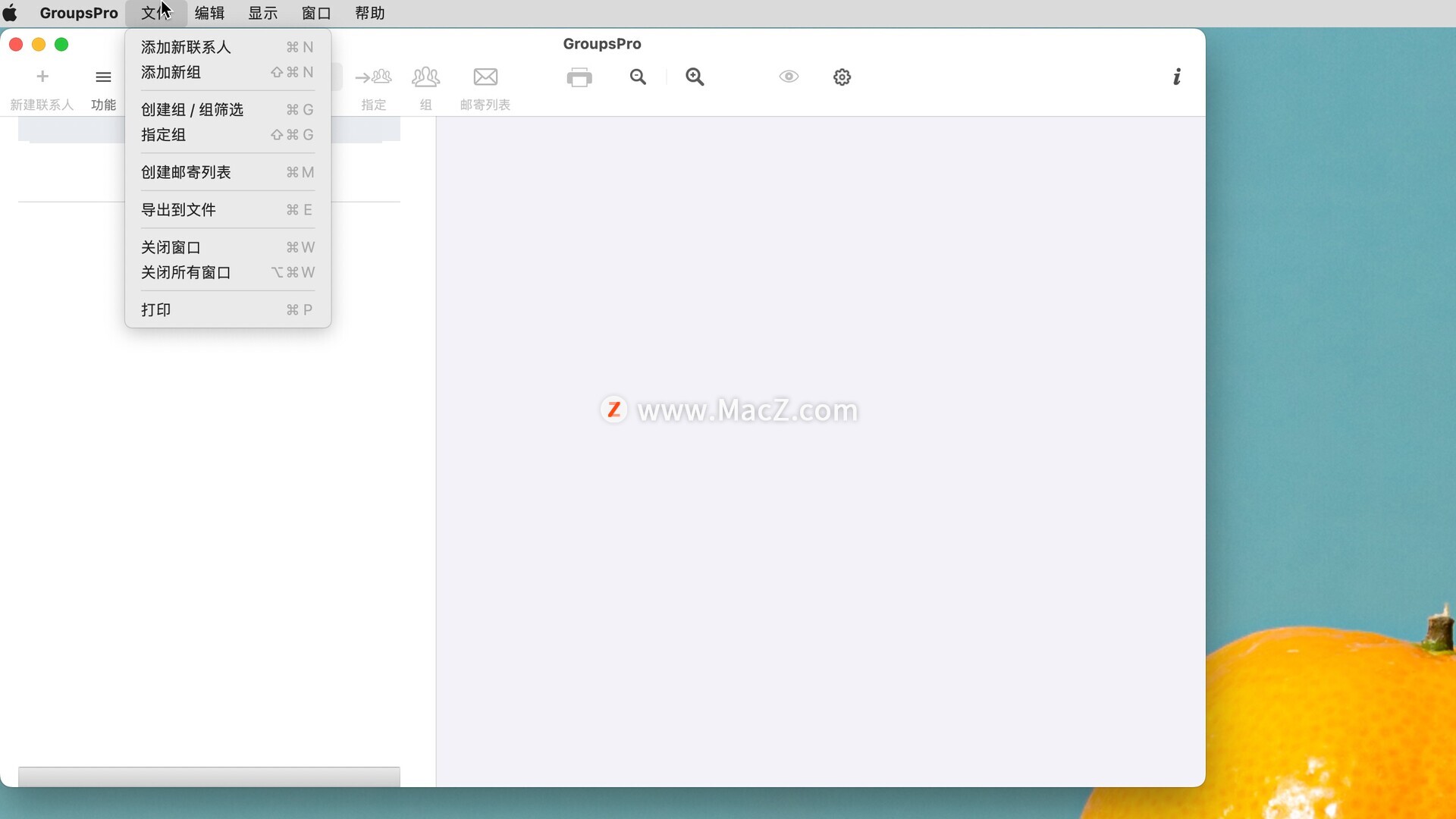This screenshot has height=819, width=1456.
Task: Open the 邮寄列表 envelope icon
Action: [x=485, y=77]
